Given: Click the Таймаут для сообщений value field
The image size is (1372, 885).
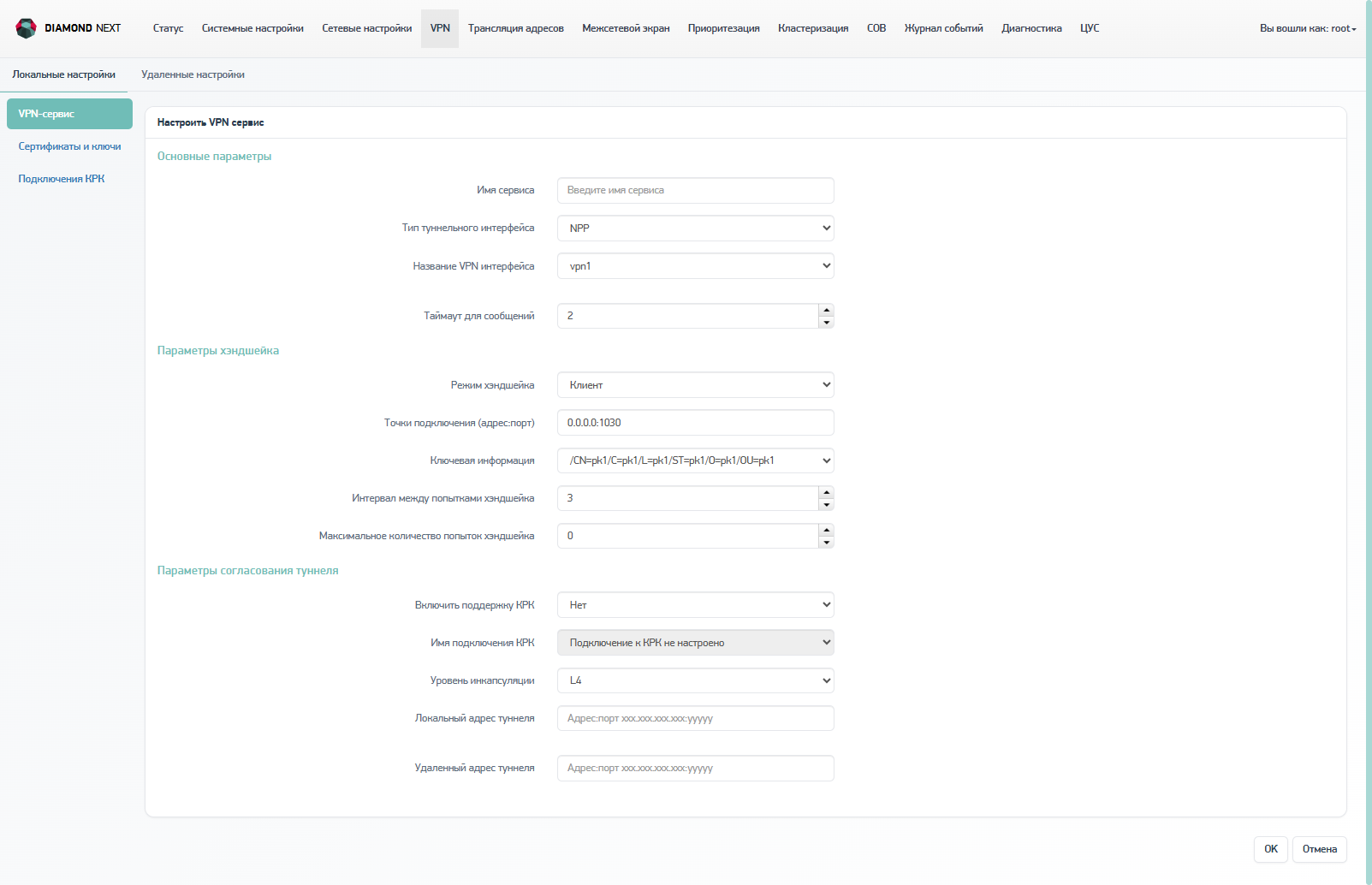Looking at the screenshot, I should [x=688, y=316].
